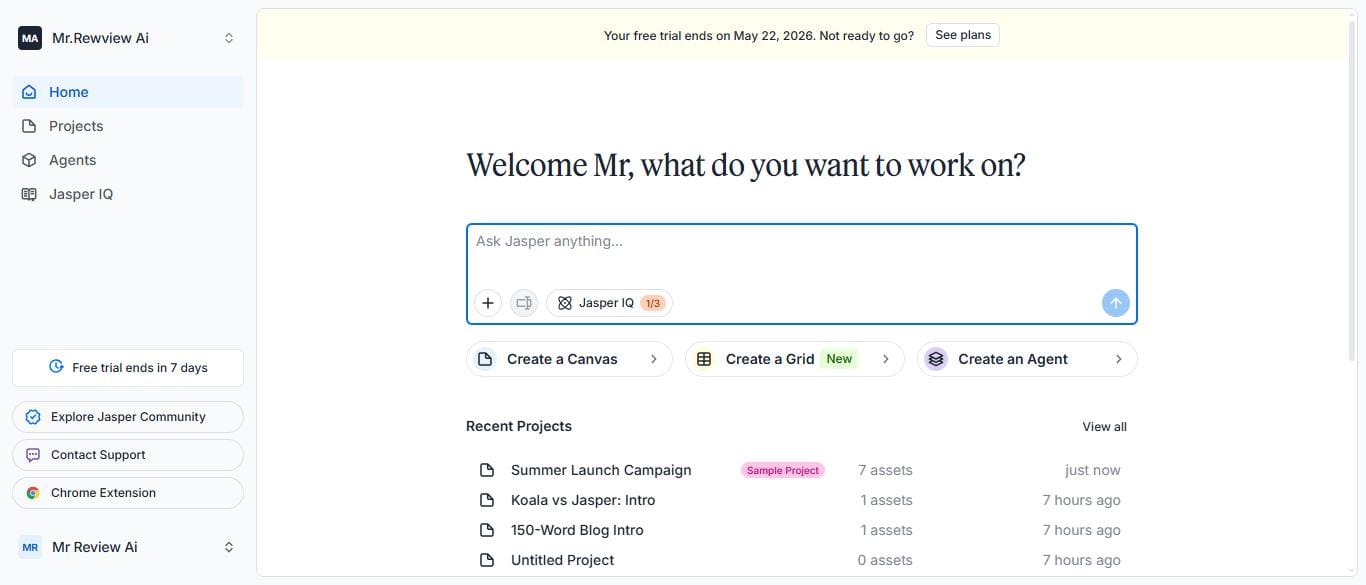The image size is (1366, 585).
Task: Click the Jasper IQ book icon
Action: 29,194
